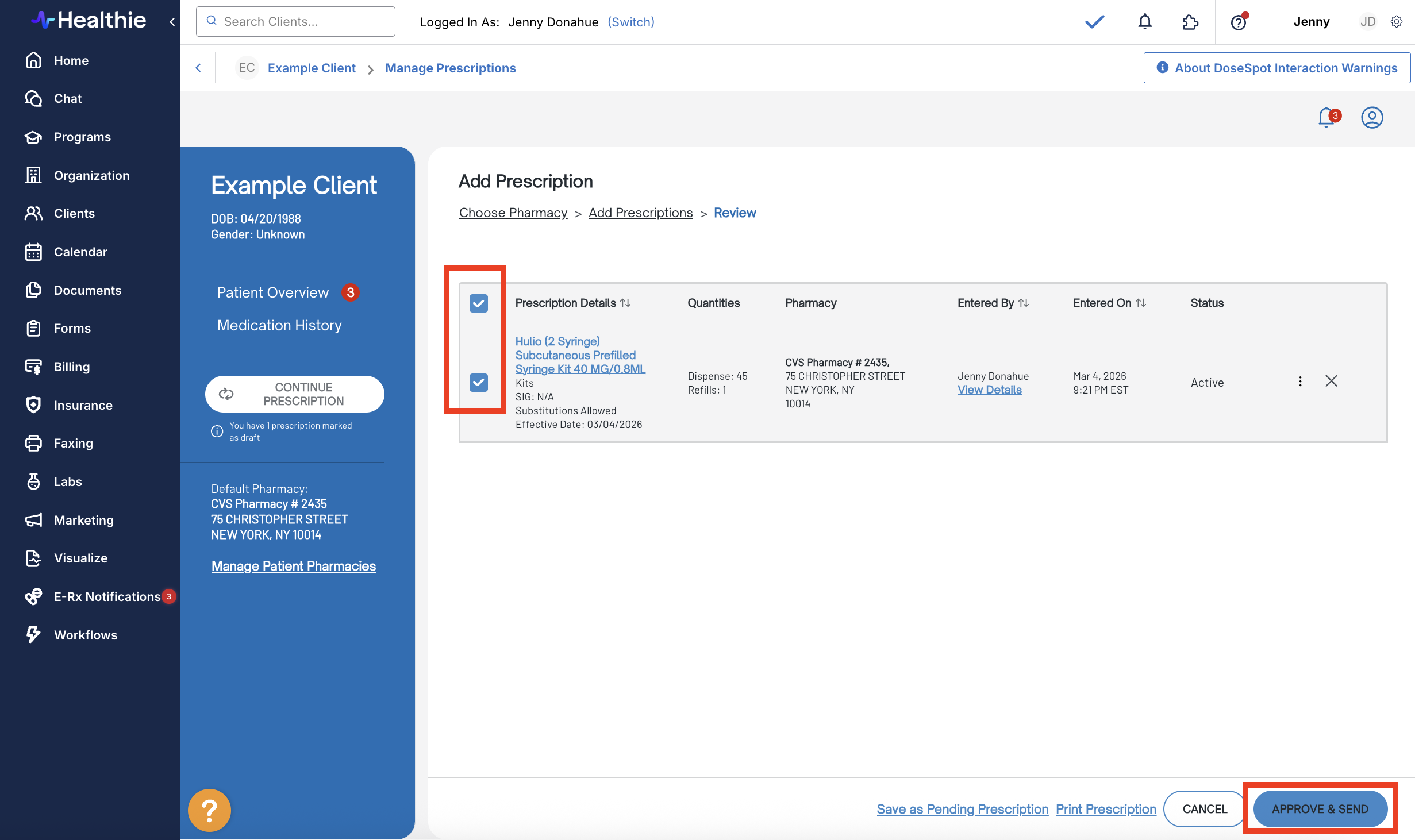Open Medication History tab
The width and height of the screenshot is (1415, 840).
279,325
